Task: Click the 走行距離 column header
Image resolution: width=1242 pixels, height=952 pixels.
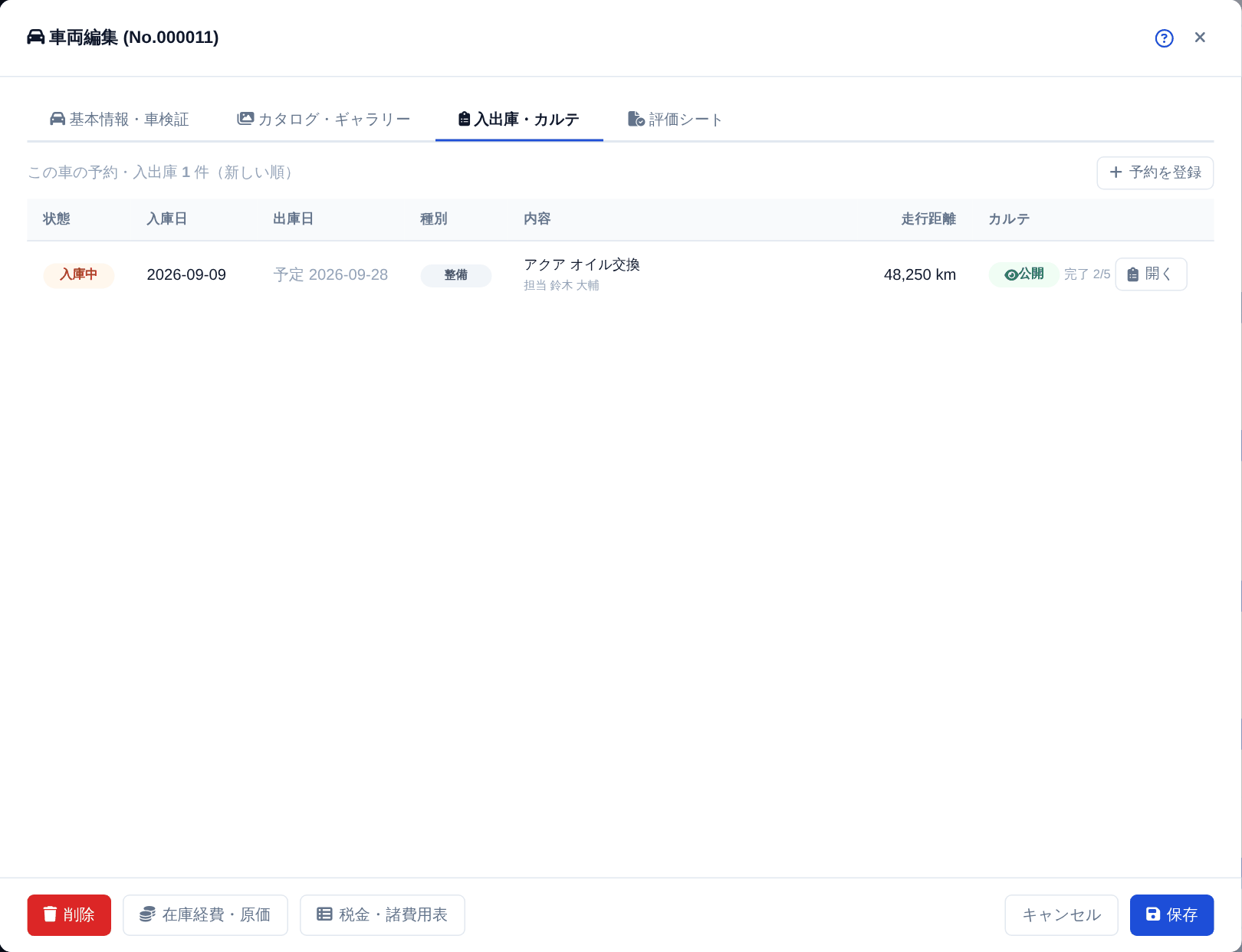Action: point(928,219)
